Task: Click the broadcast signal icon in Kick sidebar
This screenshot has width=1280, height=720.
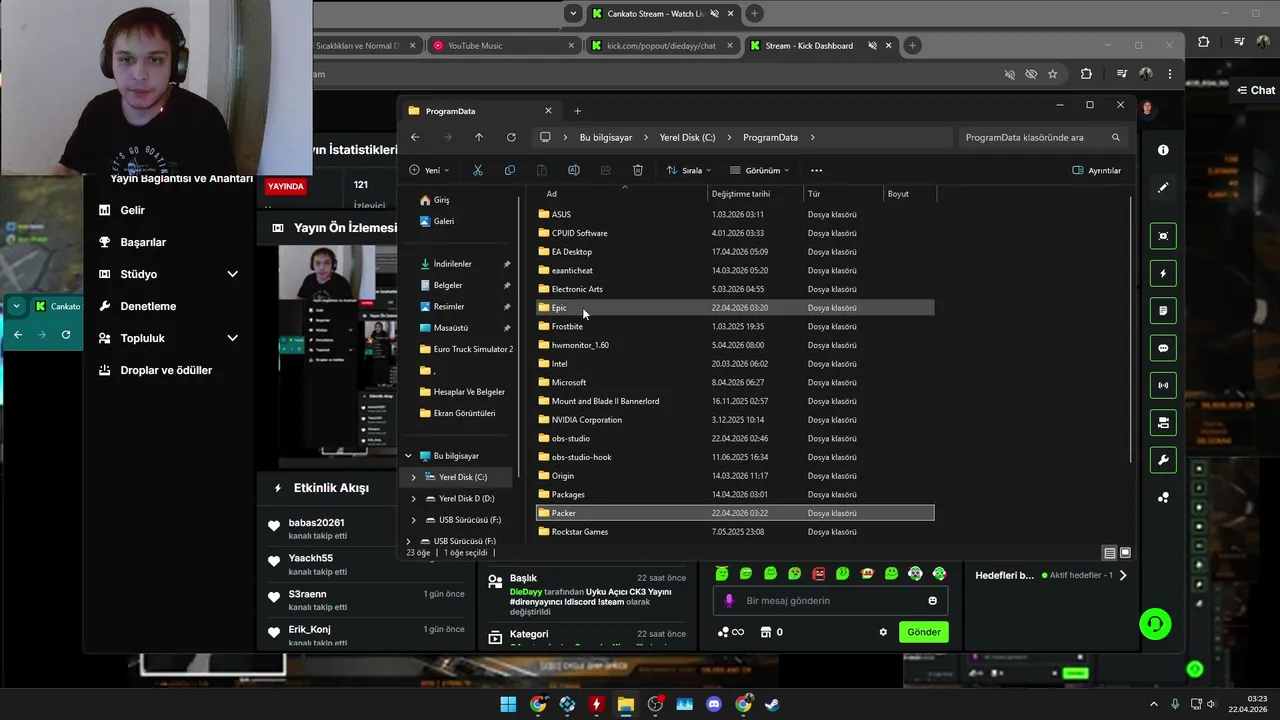Action: [x=1163, y=385]
